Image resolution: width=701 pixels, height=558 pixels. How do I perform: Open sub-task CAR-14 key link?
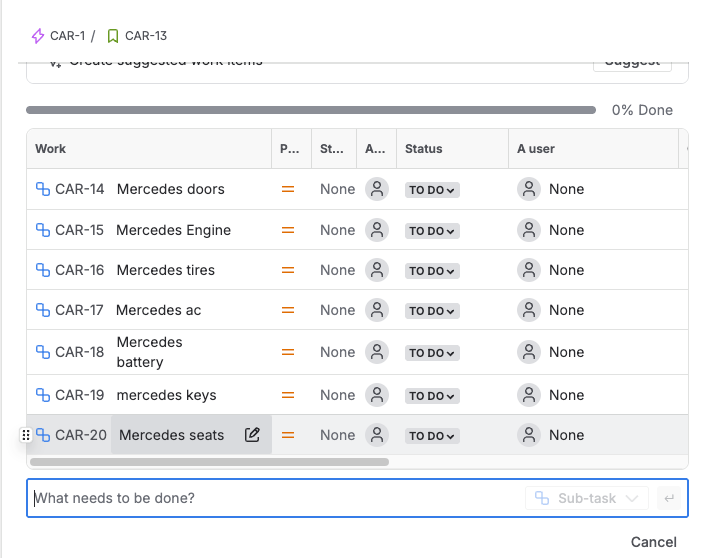[x=79, y=189]
